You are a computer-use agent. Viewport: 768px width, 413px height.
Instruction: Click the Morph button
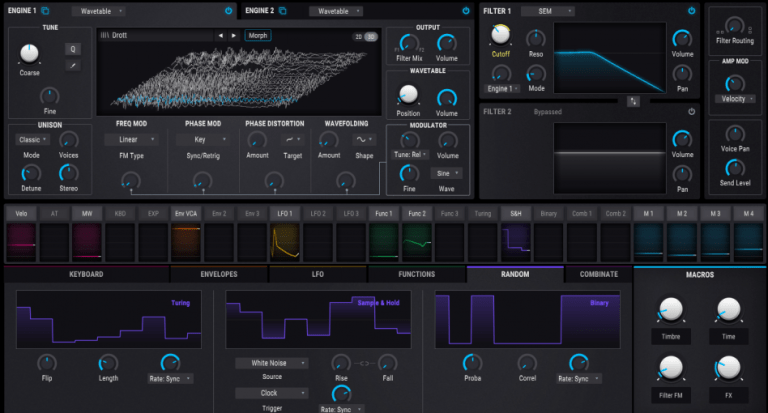point(258,35)
